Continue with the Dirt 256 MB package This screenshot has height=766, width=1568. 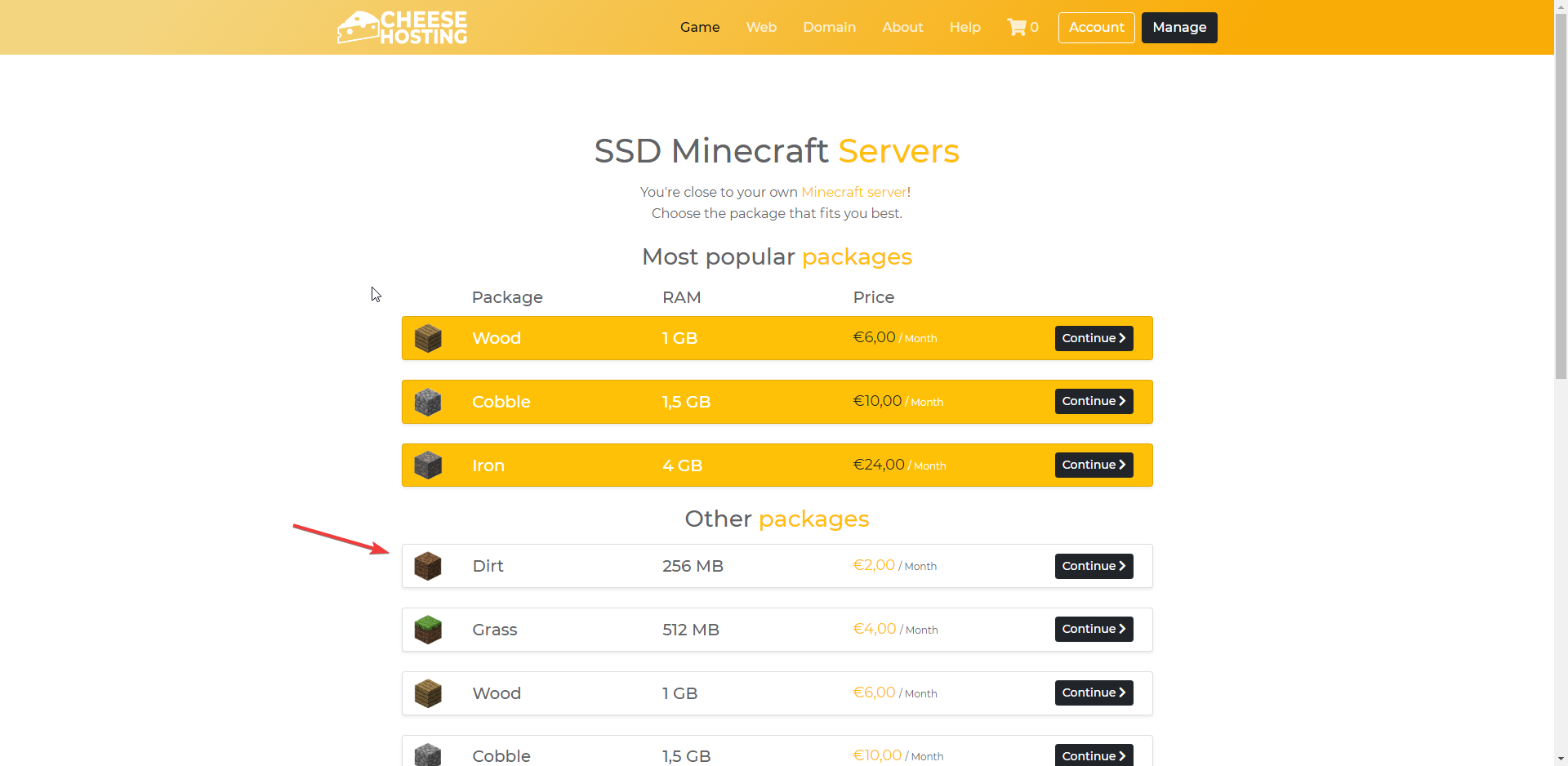pos(1094,566)
